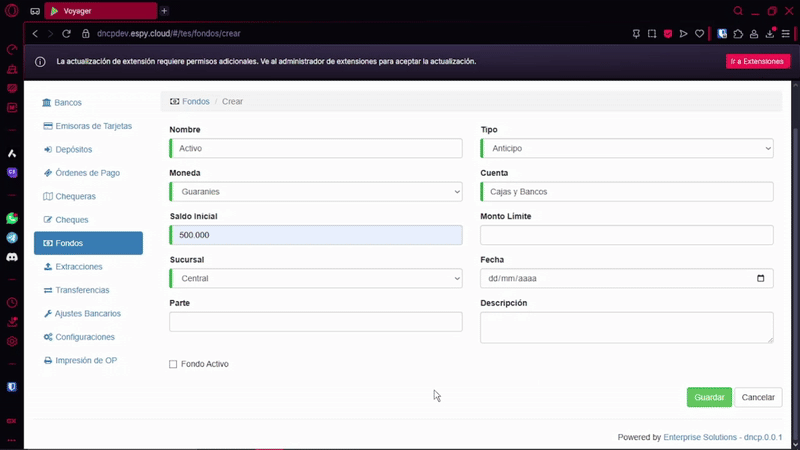Click the Bitwarden shield sidebar icon
The image size is (800, 450).
pyautogui.click(x=12, y=386)
